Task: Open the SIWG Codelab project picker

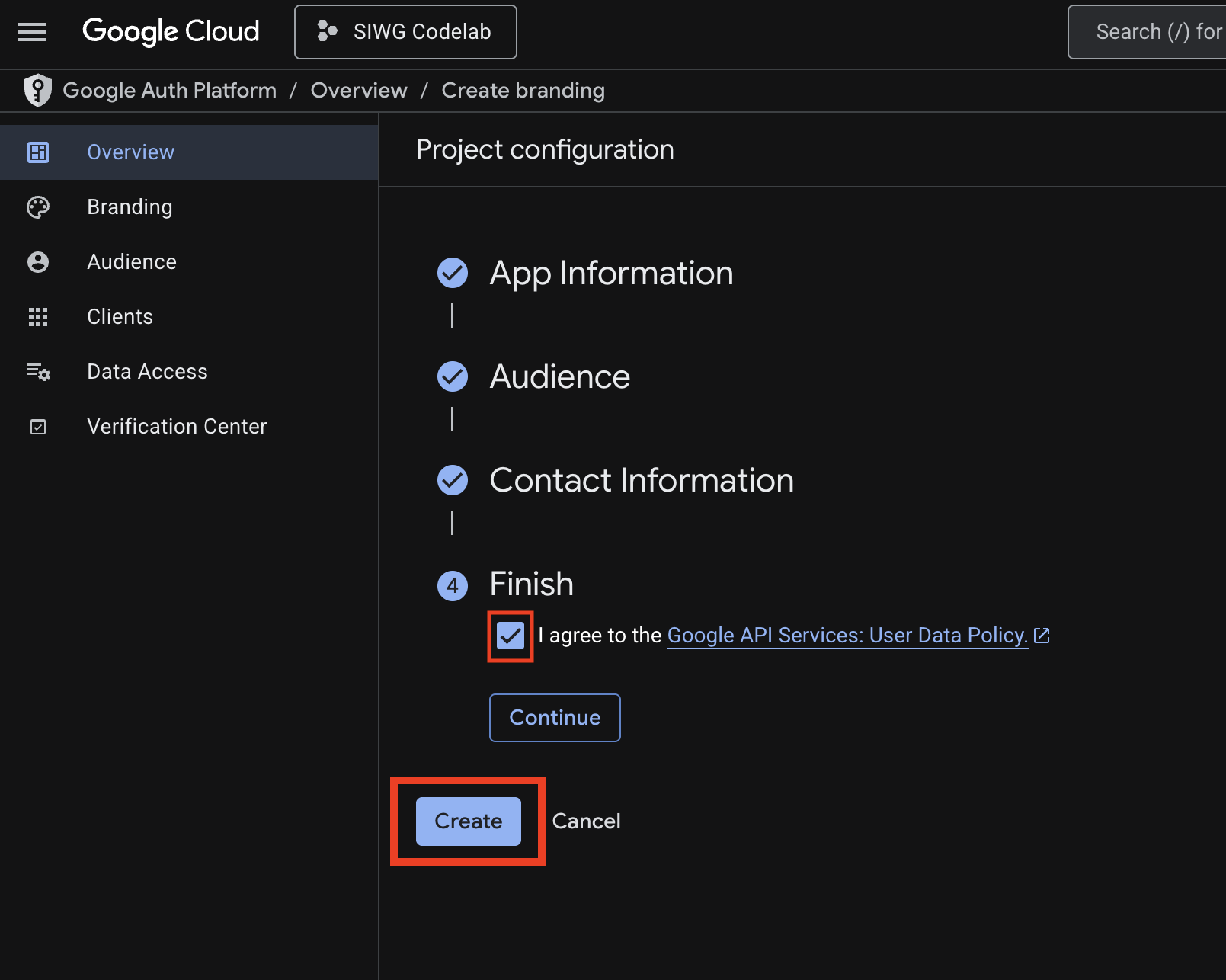Action: (405, 32)
